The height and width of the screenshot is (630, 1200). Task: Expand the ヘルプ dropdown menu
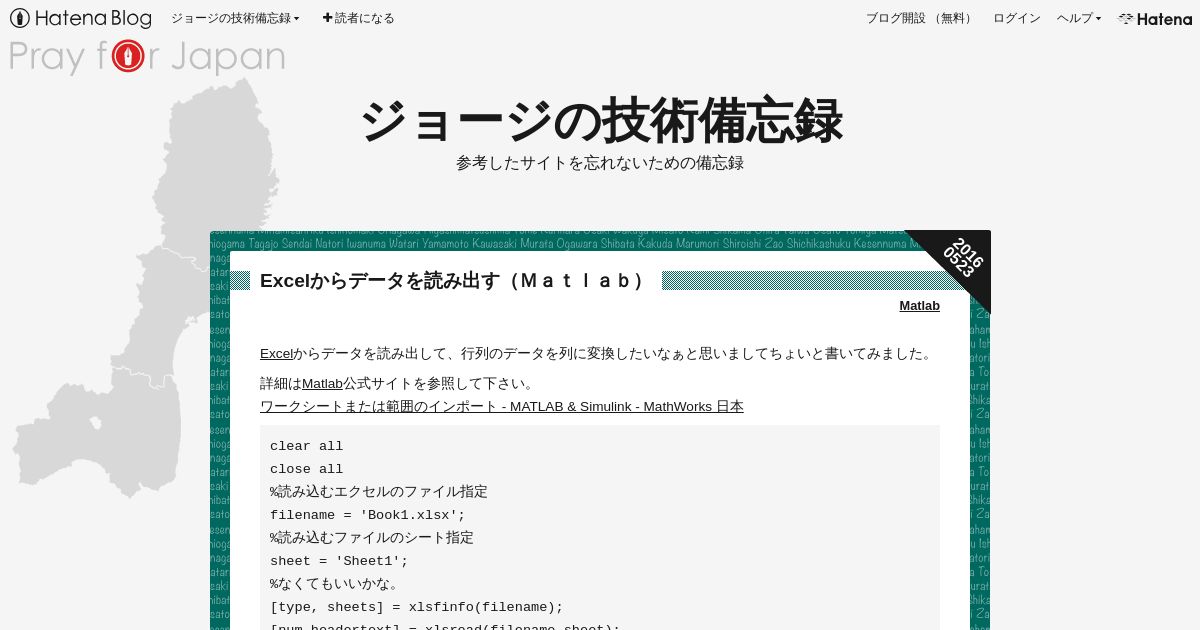click(x=1079, y=18)
